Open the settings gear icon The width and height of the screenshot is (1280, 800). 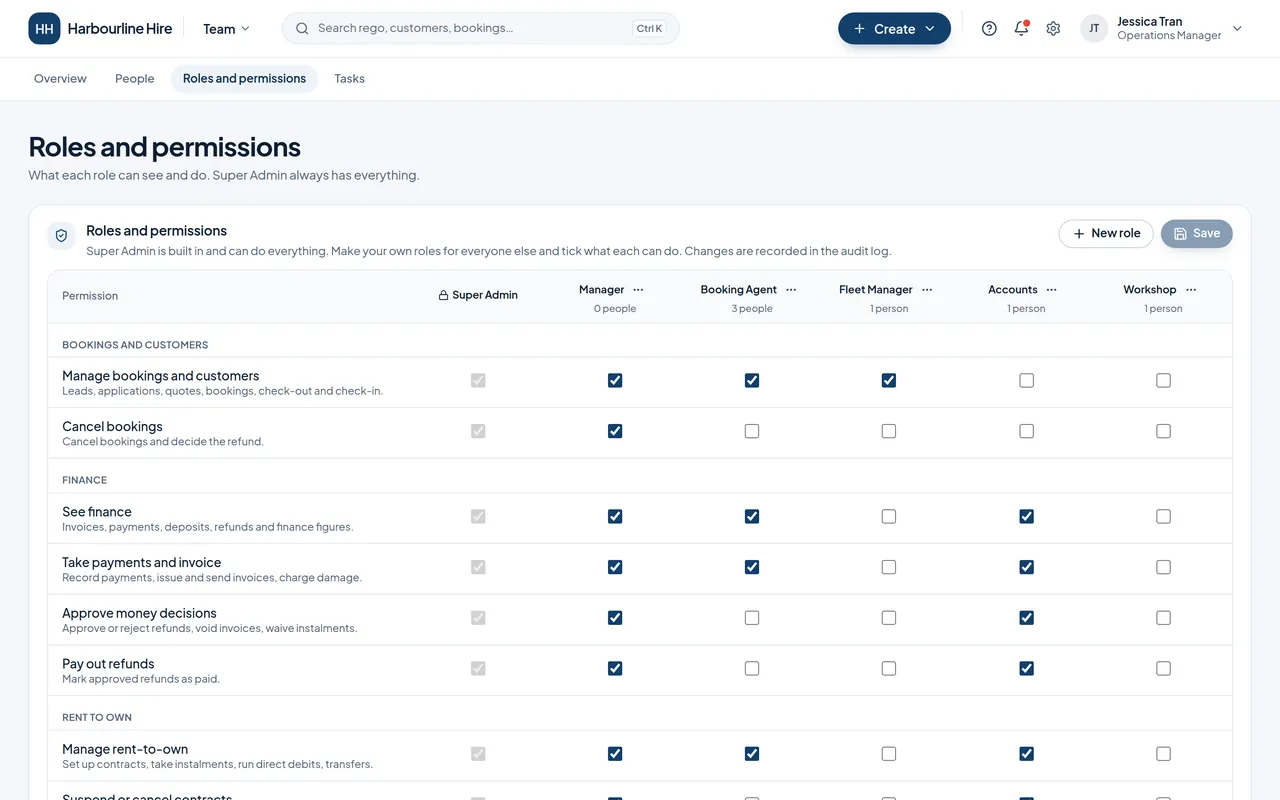click(x=1053, y=29)
